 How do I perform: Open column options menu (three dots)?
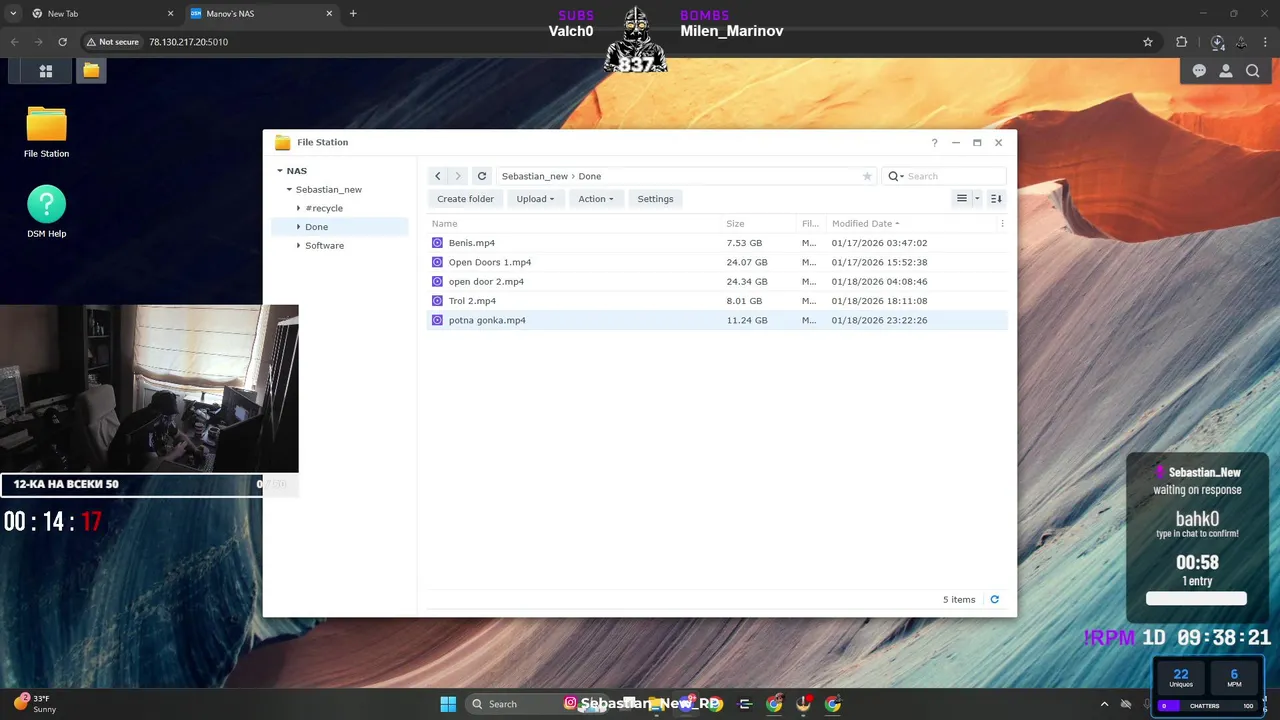coord(1002,224)
